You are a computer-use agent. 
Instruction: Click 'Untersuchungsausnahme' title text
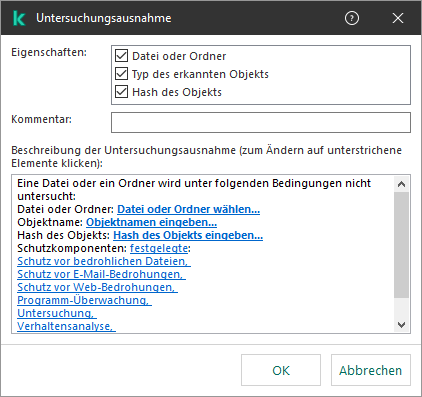point(104,18)
